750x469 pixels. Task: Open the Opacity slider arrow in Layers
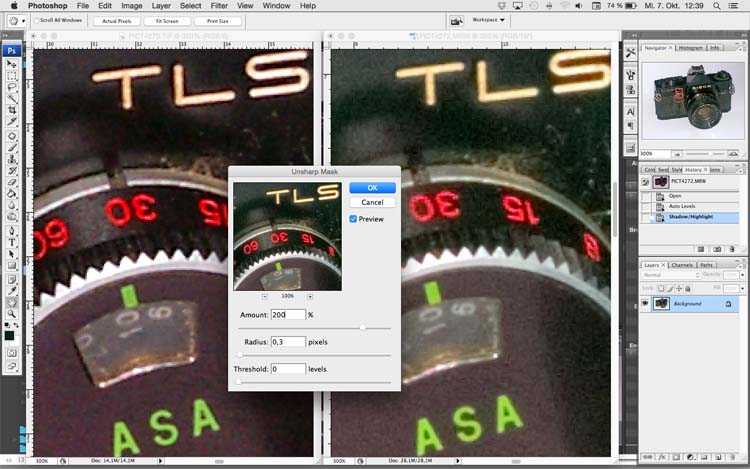[742, 275]
